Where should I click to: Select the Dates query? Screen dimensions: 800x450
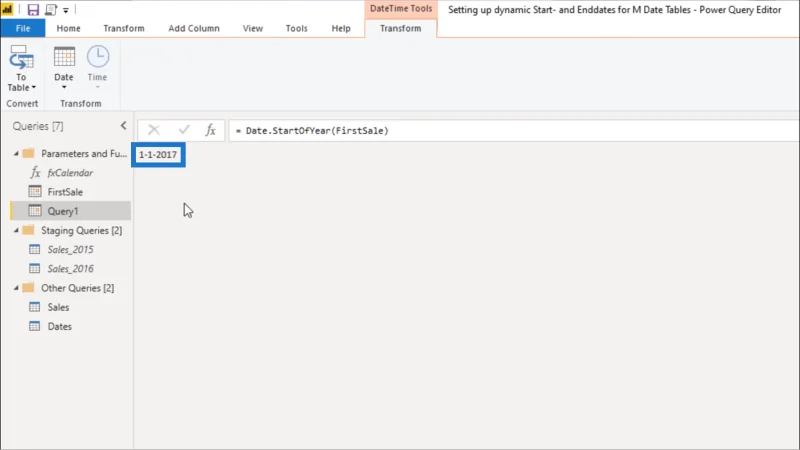(x=60, y=327)
